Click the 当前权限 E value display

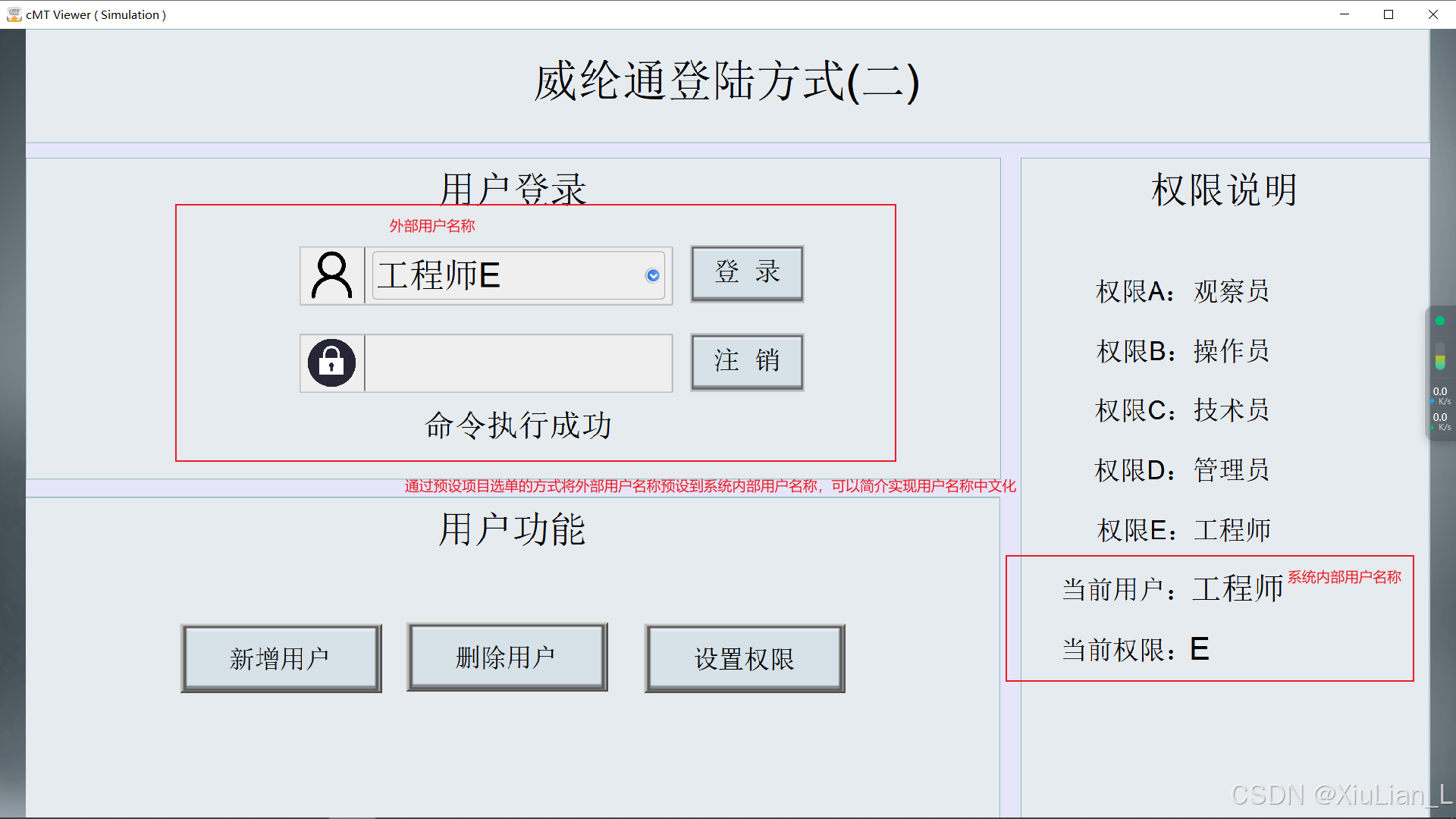[1199, 649]
